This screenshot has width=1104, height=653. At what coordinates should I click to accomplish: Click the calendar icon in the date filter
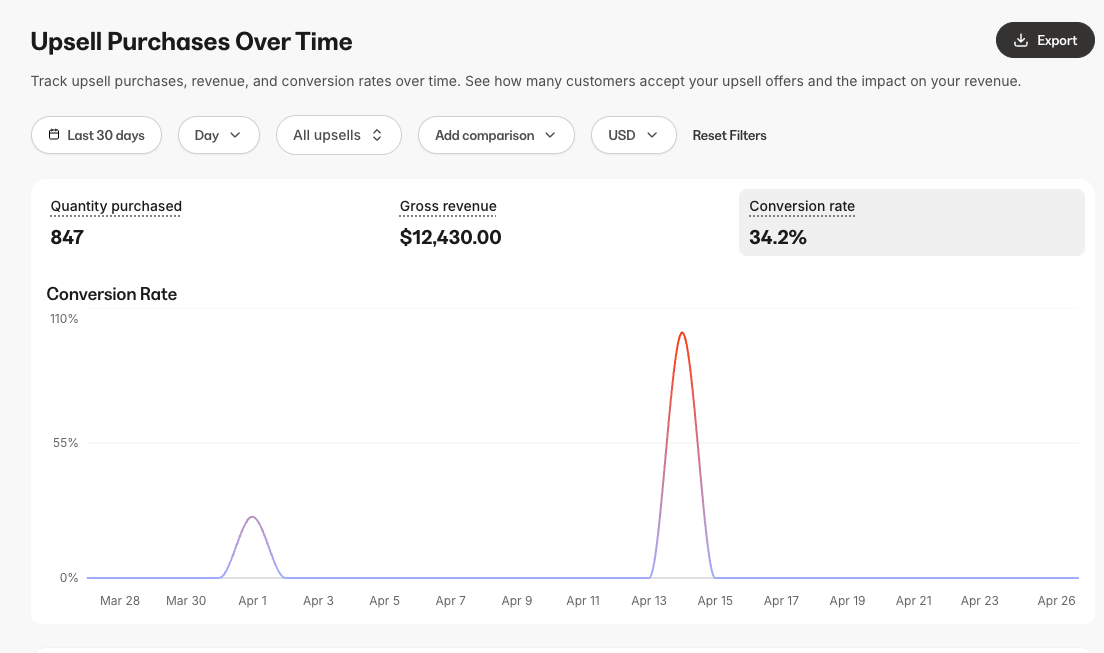point(57,134)
